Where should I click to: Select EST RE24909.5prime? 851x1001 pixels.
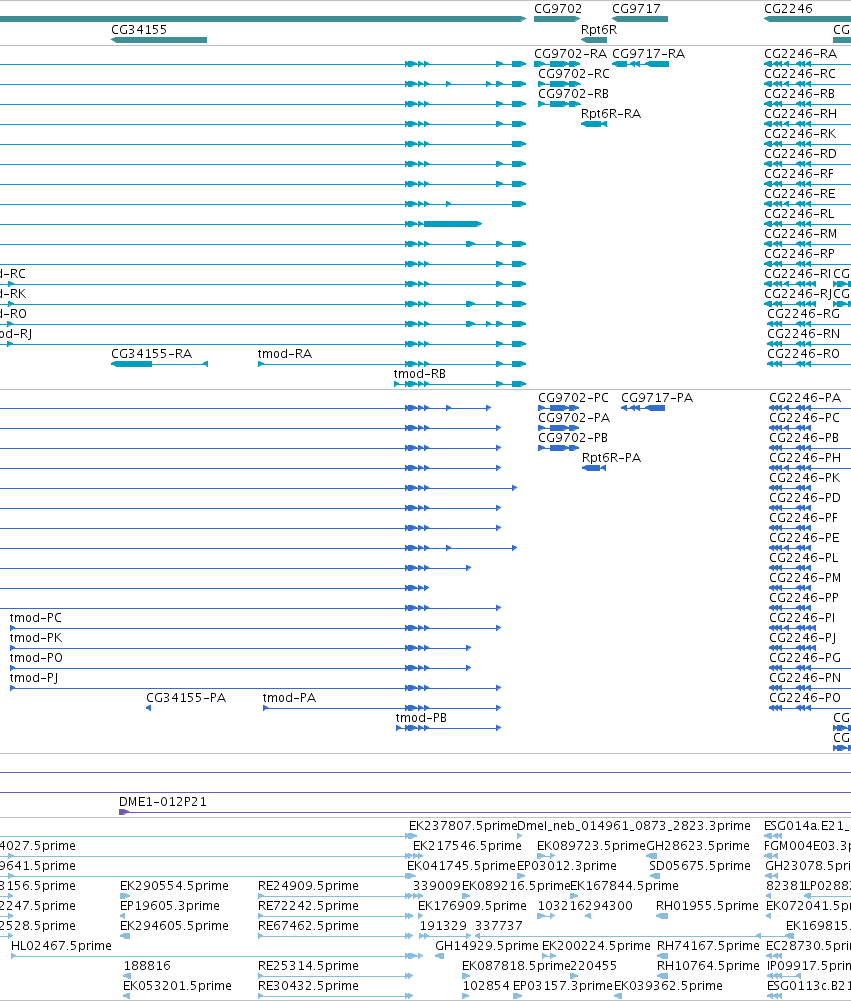308,887
